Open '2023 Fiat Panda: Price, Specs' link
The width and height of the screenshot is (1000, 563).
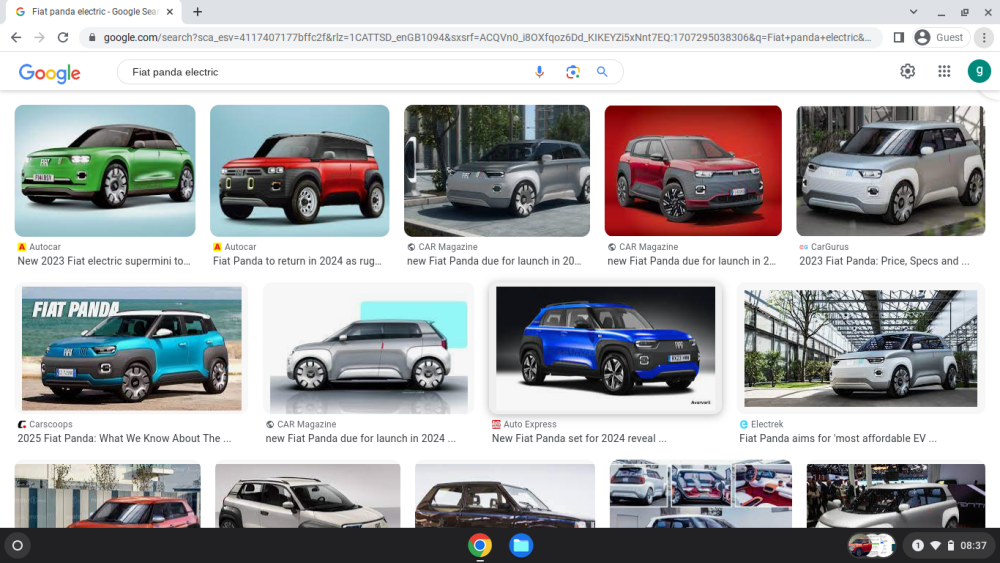coord(884,261)
